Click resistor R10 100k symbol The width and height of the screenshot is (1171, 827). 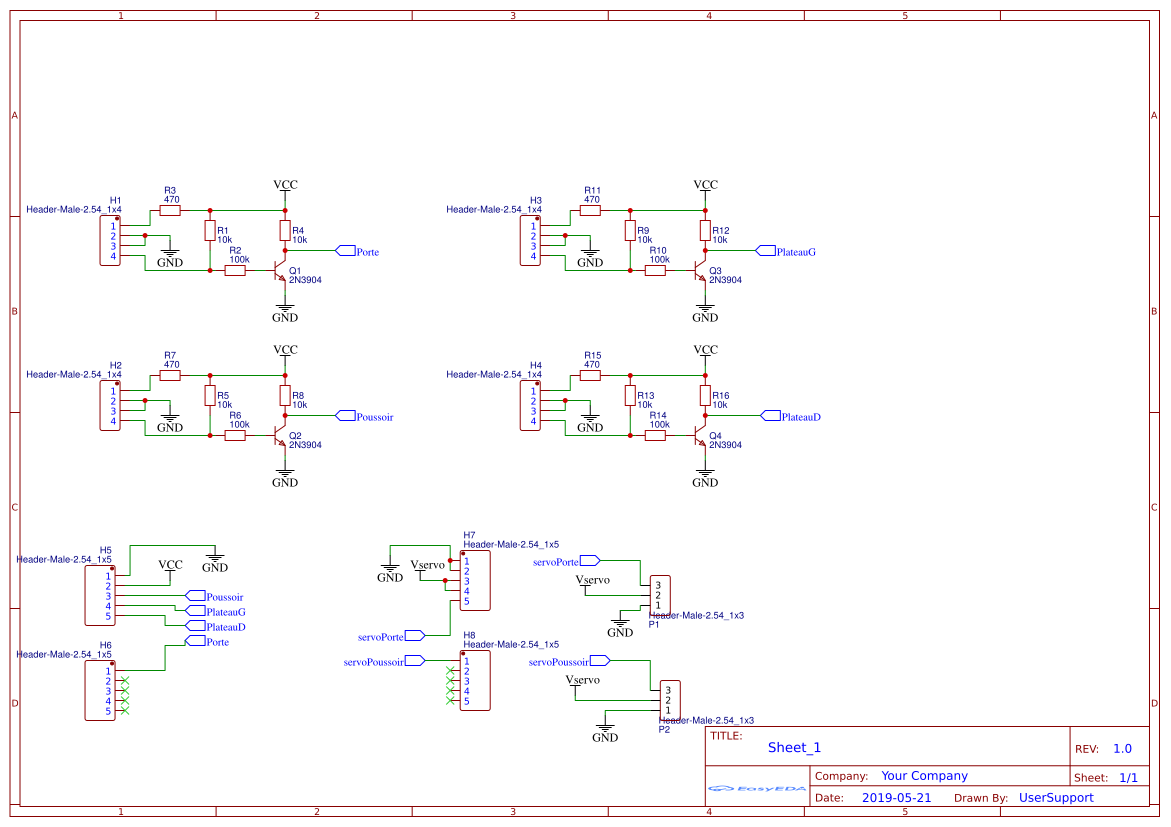tap(656, 270)
